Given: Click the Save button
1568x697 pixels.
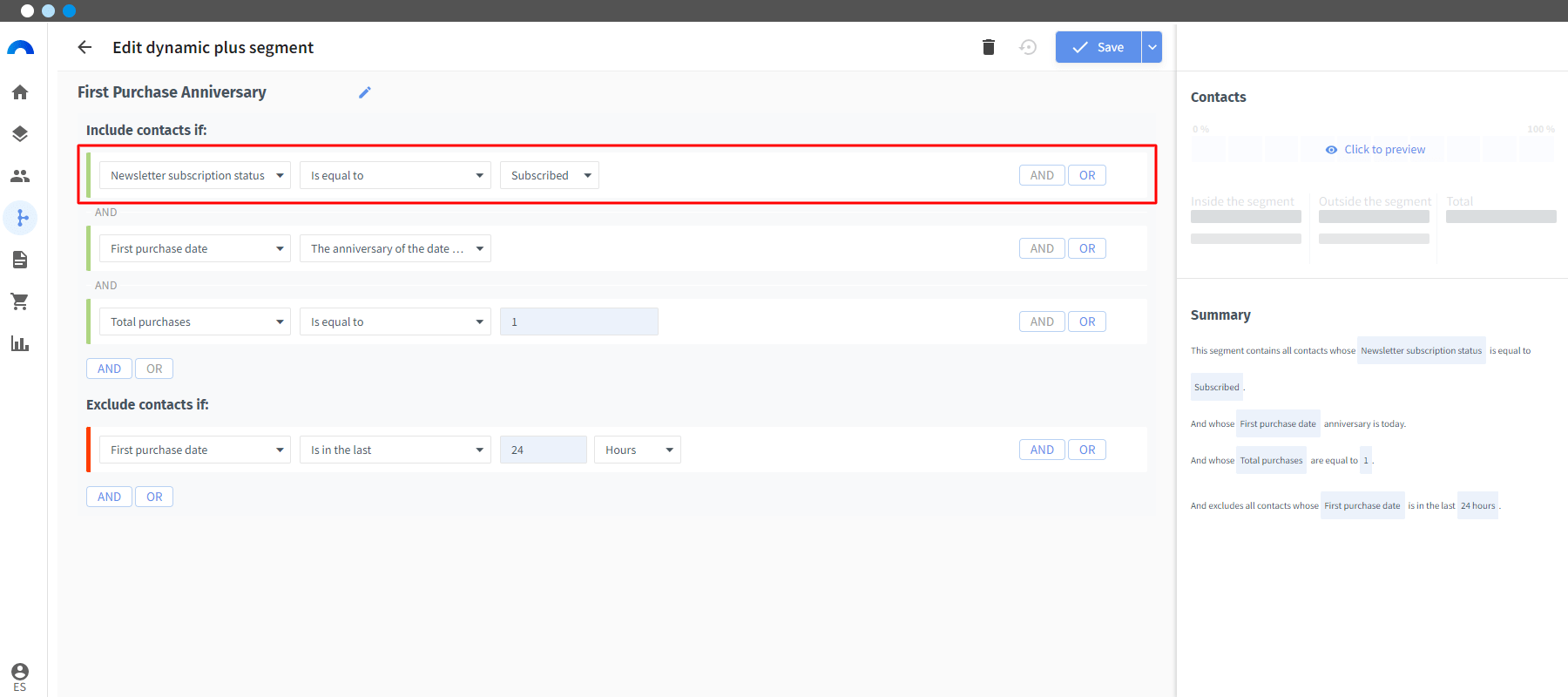Looking at the screenshot, I should tap(1098, 47).
